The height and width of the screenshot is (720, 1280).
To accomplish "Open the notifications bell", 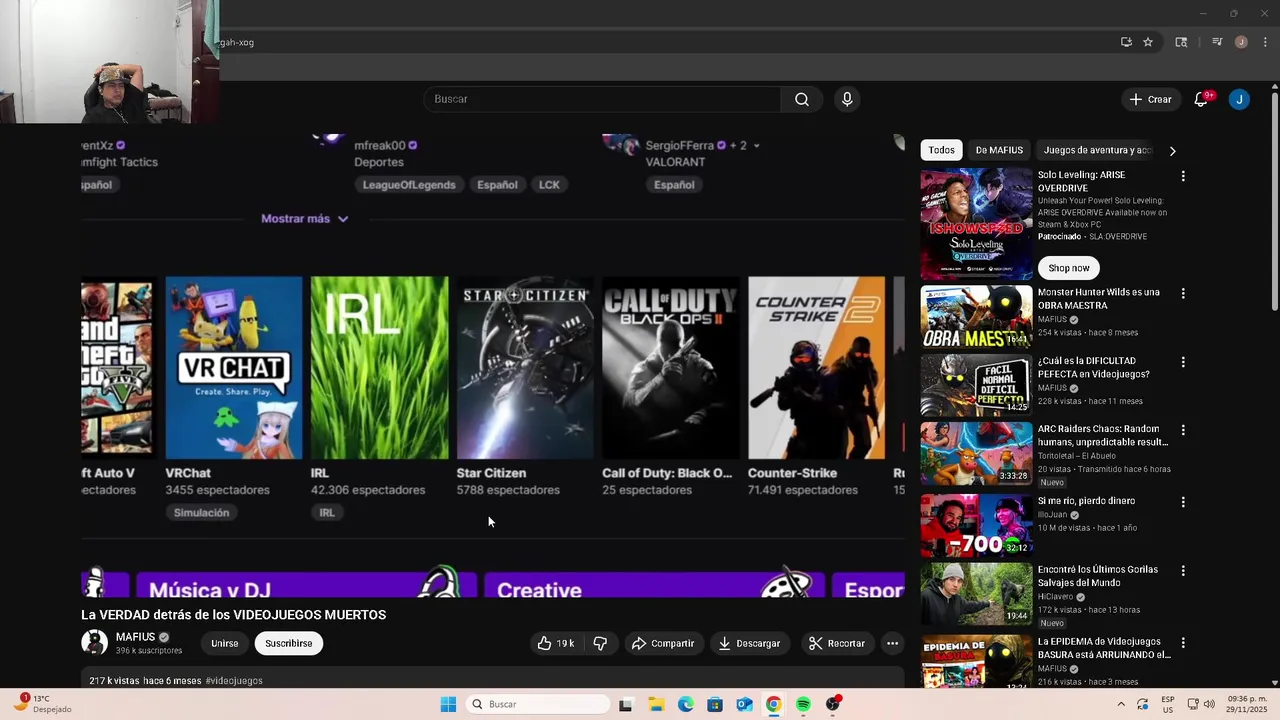I will tap(1201, 99).
